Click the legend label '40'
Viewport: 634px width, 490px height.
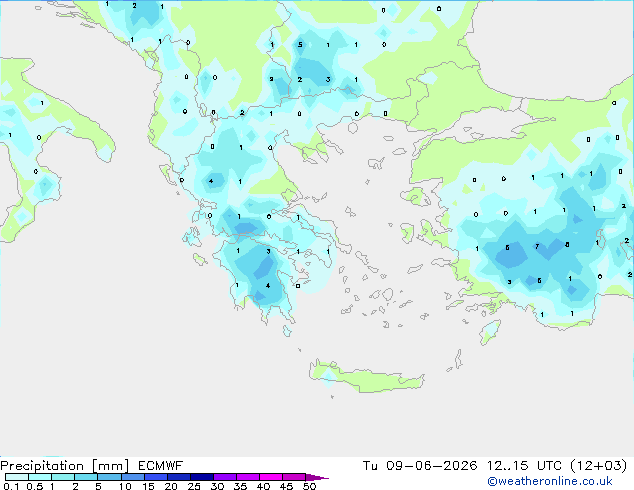(264, 486)
